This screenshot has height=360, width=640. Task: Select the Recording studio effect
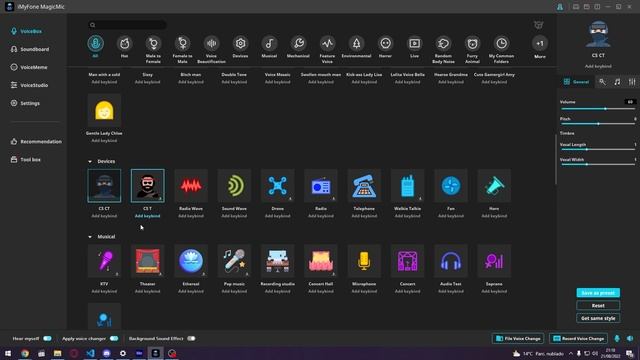tap(278, 261)
